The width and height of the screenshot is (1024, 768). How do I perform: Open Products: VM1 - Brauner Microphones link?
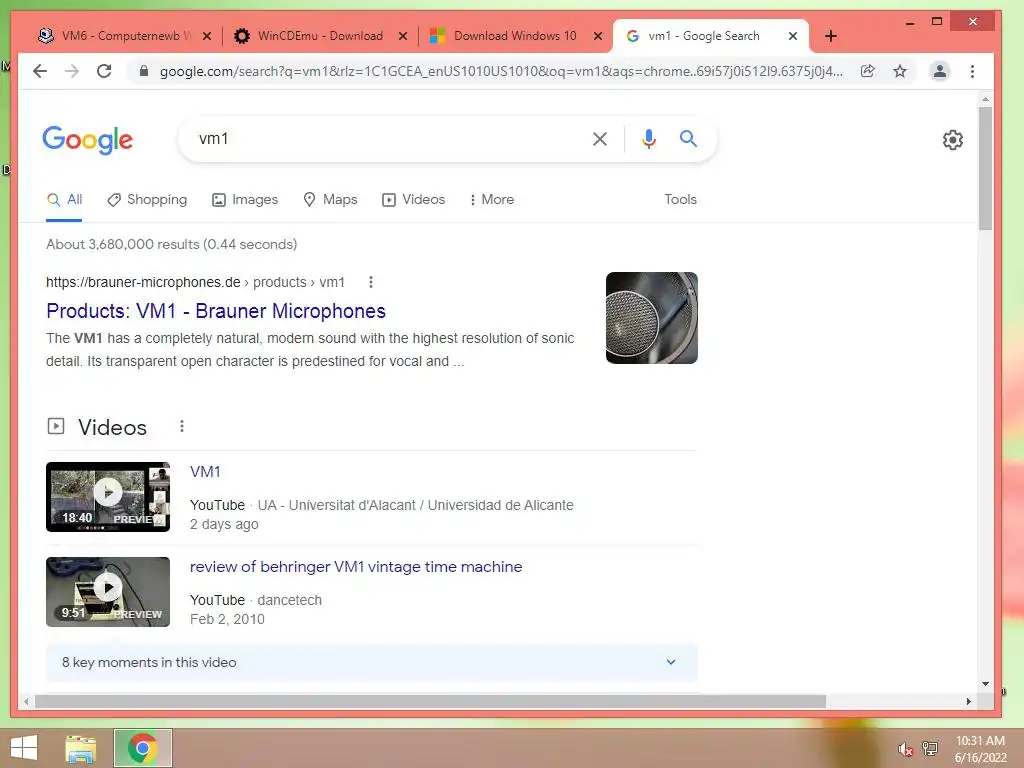[x=216, y=311]
